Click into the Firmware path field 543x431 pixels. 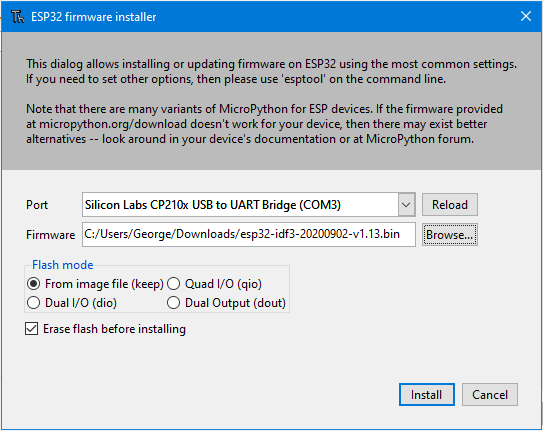[x=249, y=234]
